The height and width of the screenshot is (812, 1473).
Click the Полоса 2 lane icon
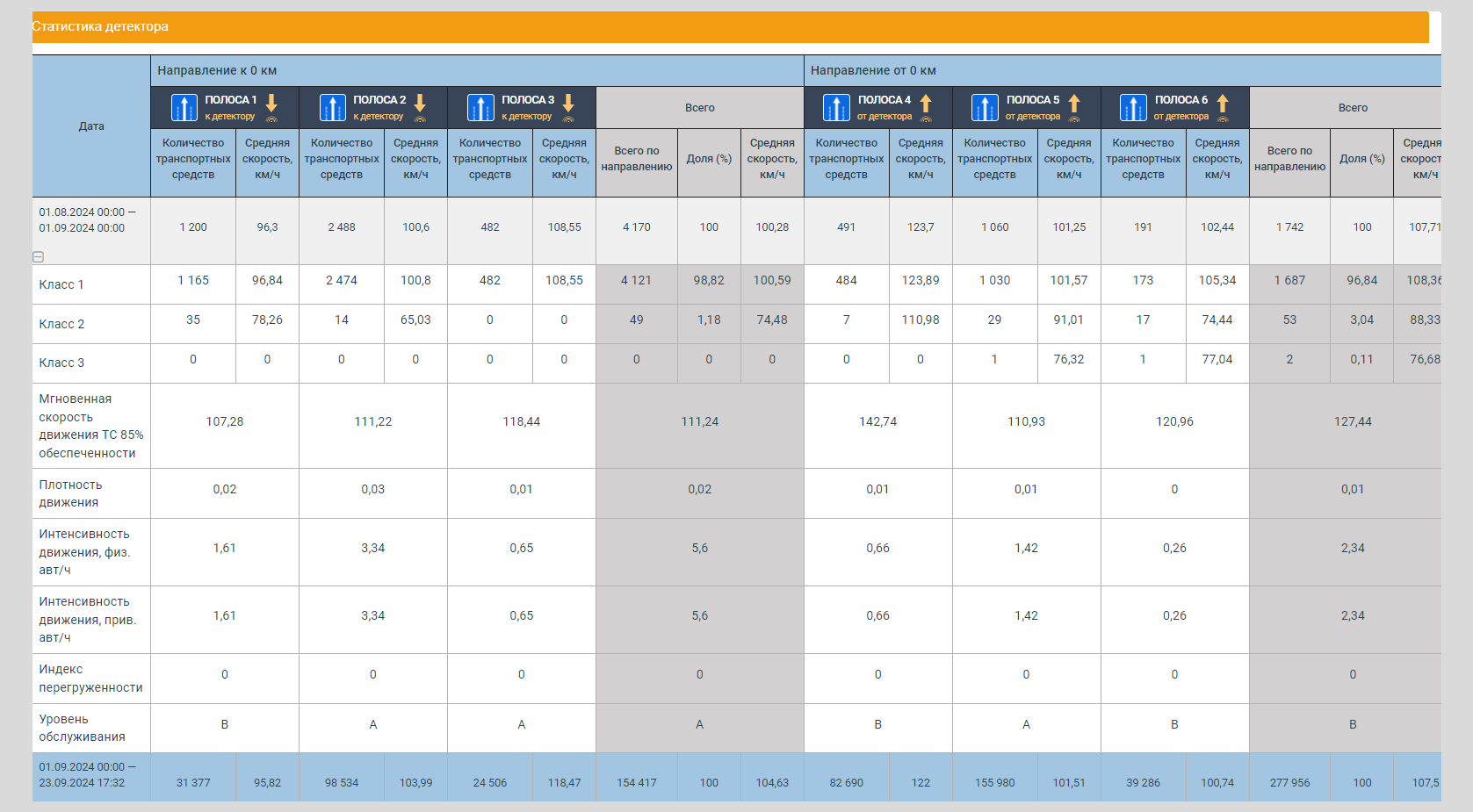332,107
